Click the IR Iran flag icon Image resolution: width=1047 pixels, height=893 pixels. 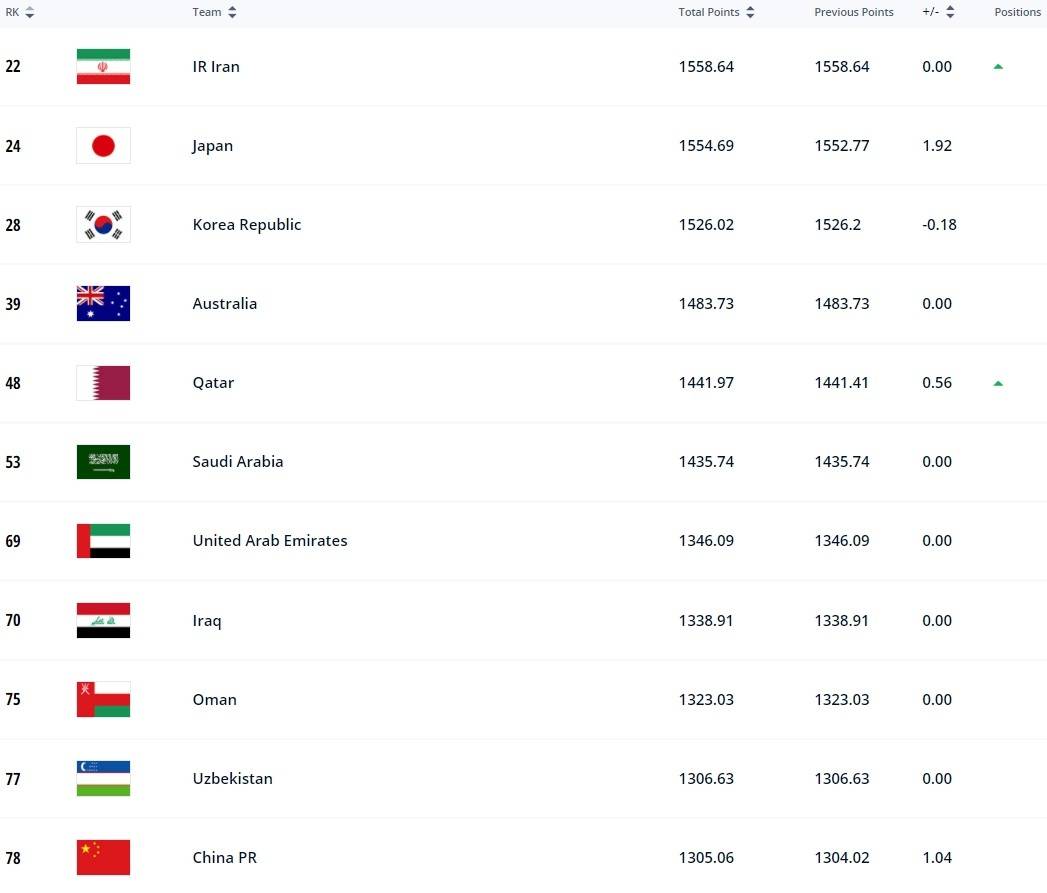[x=103, y=67]
